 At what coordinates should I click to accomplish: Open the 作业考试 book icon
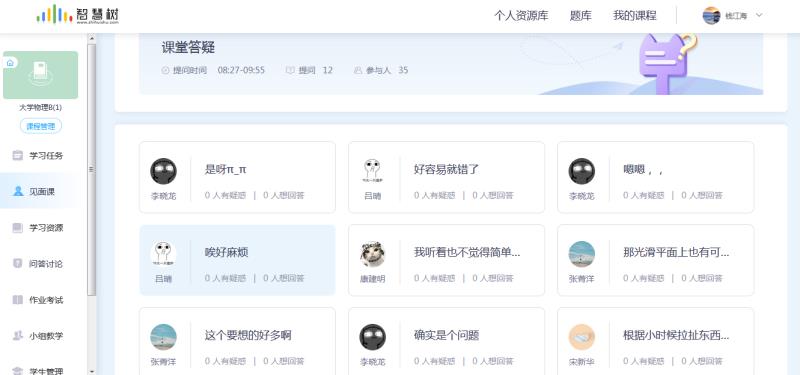click(18, 299)
